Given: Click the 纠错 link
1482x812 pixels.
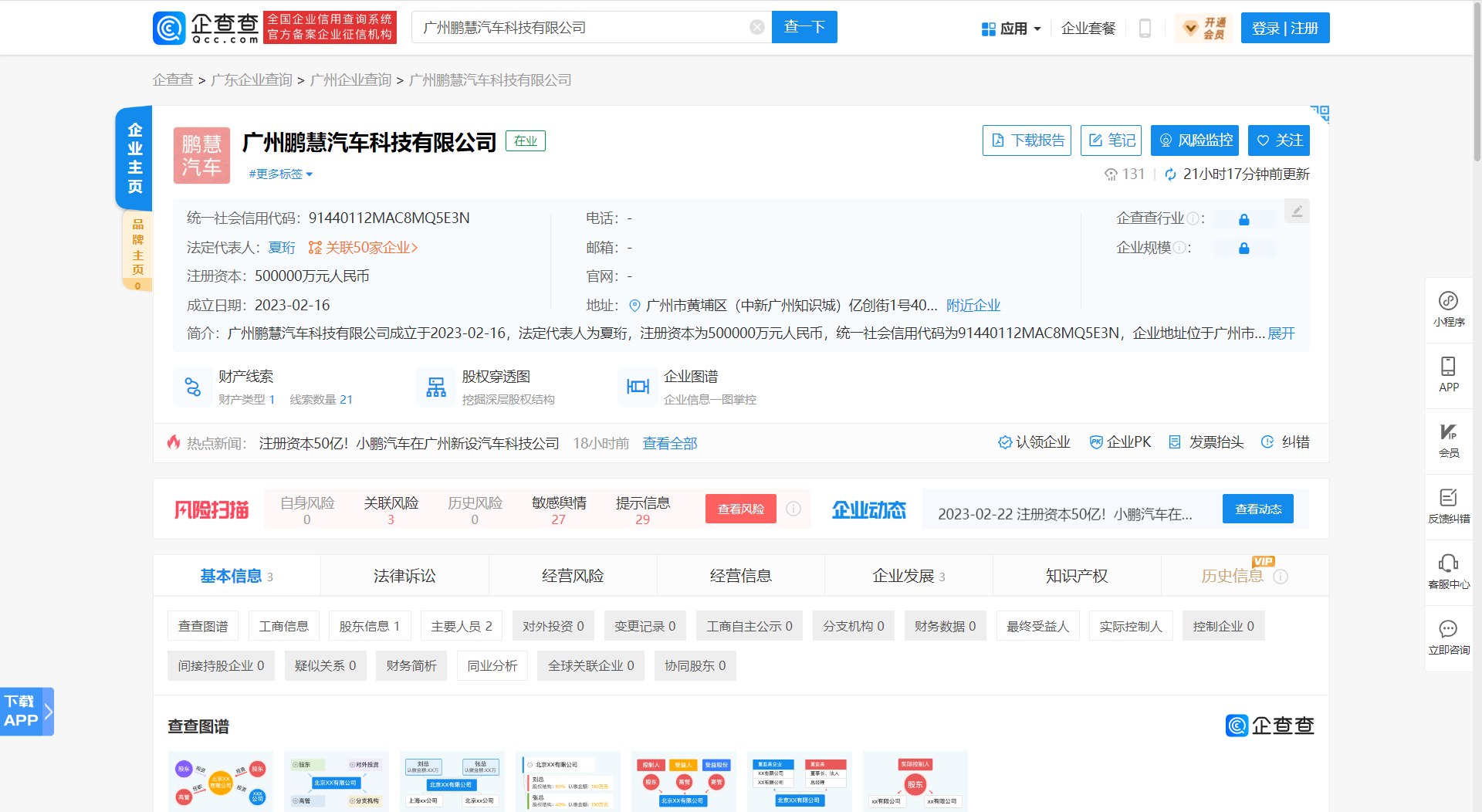Looking at the screenshot, I should [x=1285, y=442].
